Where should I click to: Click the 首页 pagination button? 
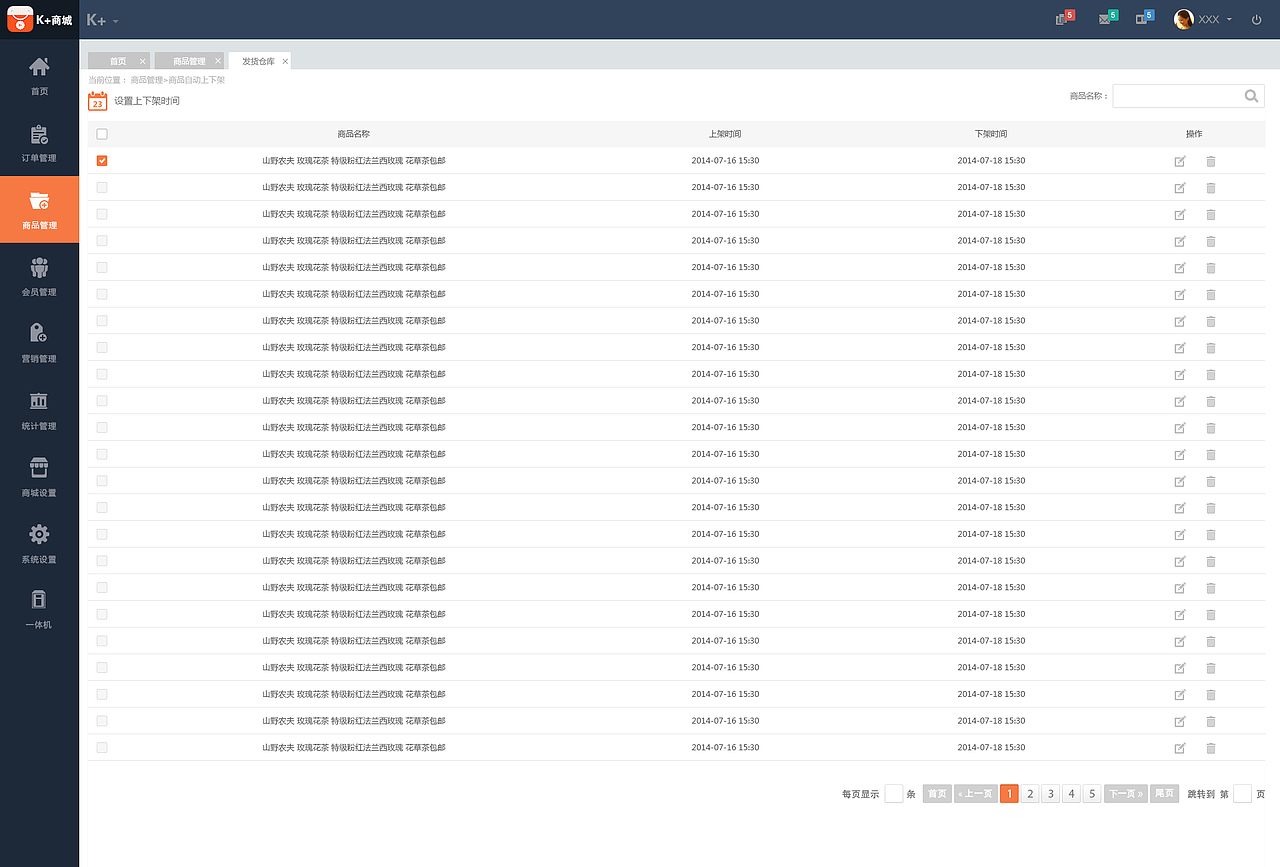[x=937, y=794]
